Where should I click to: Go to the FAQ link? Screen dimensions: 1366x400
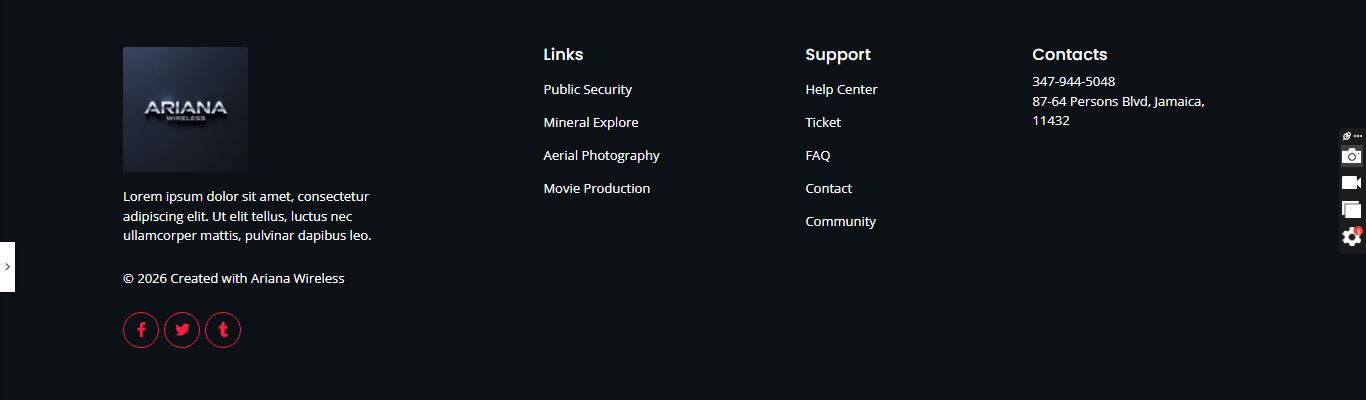point(817,156)
